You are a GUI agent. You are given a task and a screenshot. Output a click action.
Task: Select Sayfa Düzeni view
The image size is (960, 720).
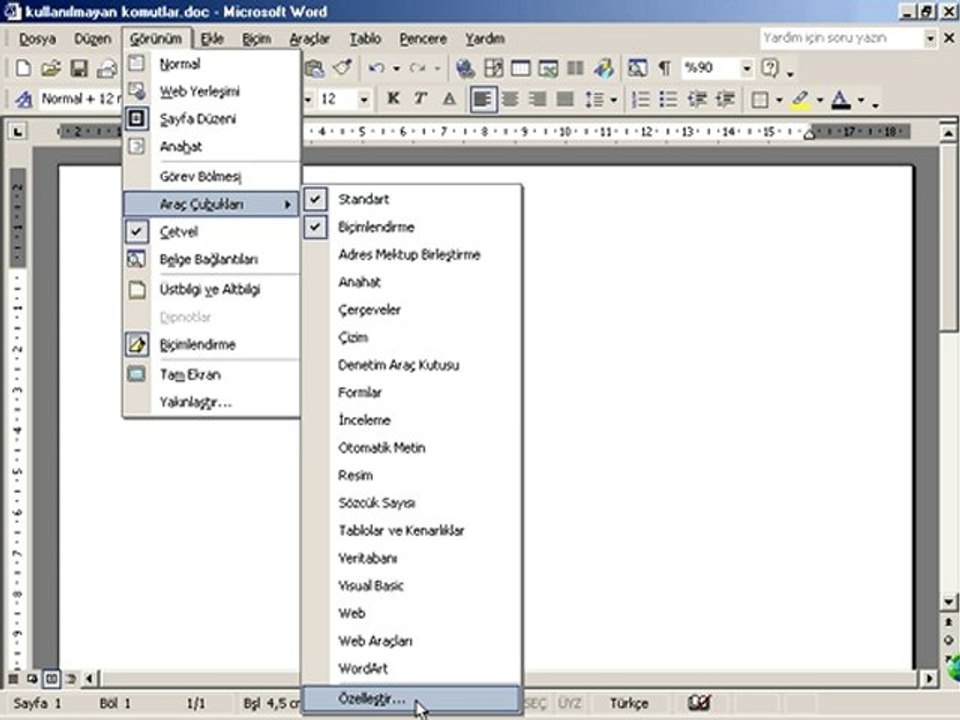211,119
